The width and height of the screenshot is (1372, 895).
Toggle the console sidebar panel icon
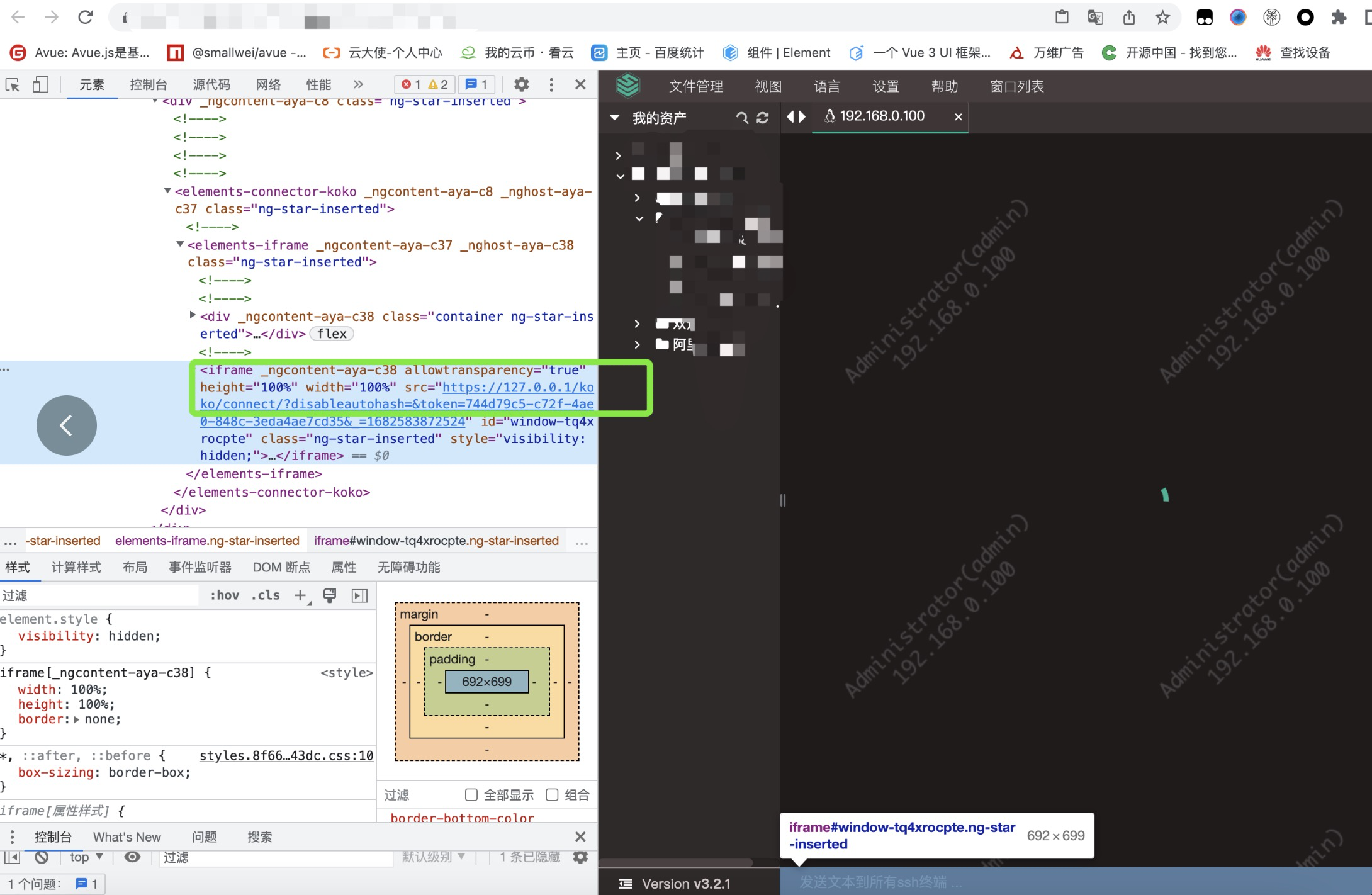[13, 857]
